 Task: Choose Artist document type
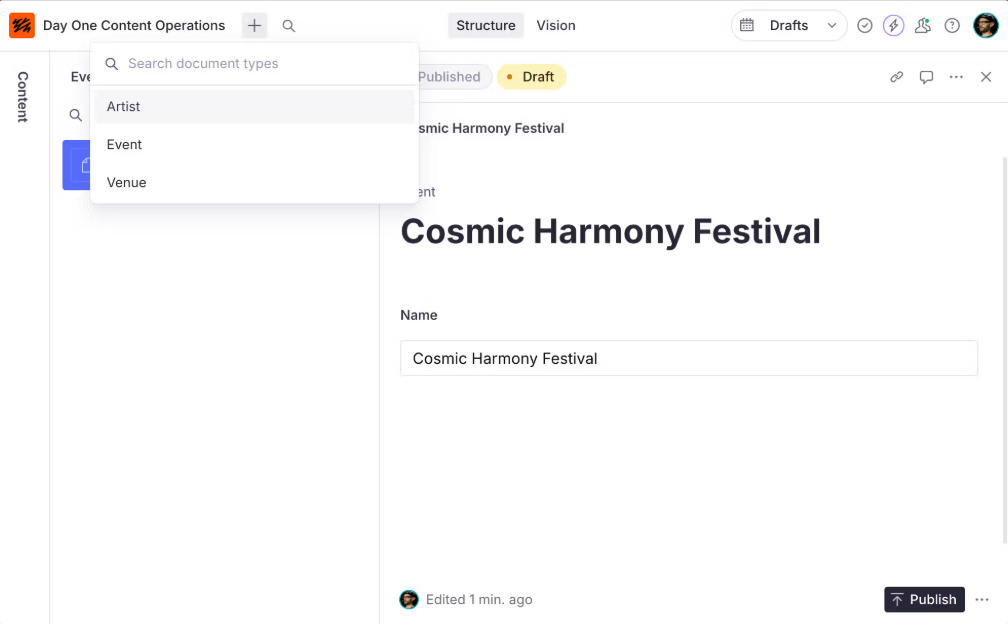click(x=255, y=107)
